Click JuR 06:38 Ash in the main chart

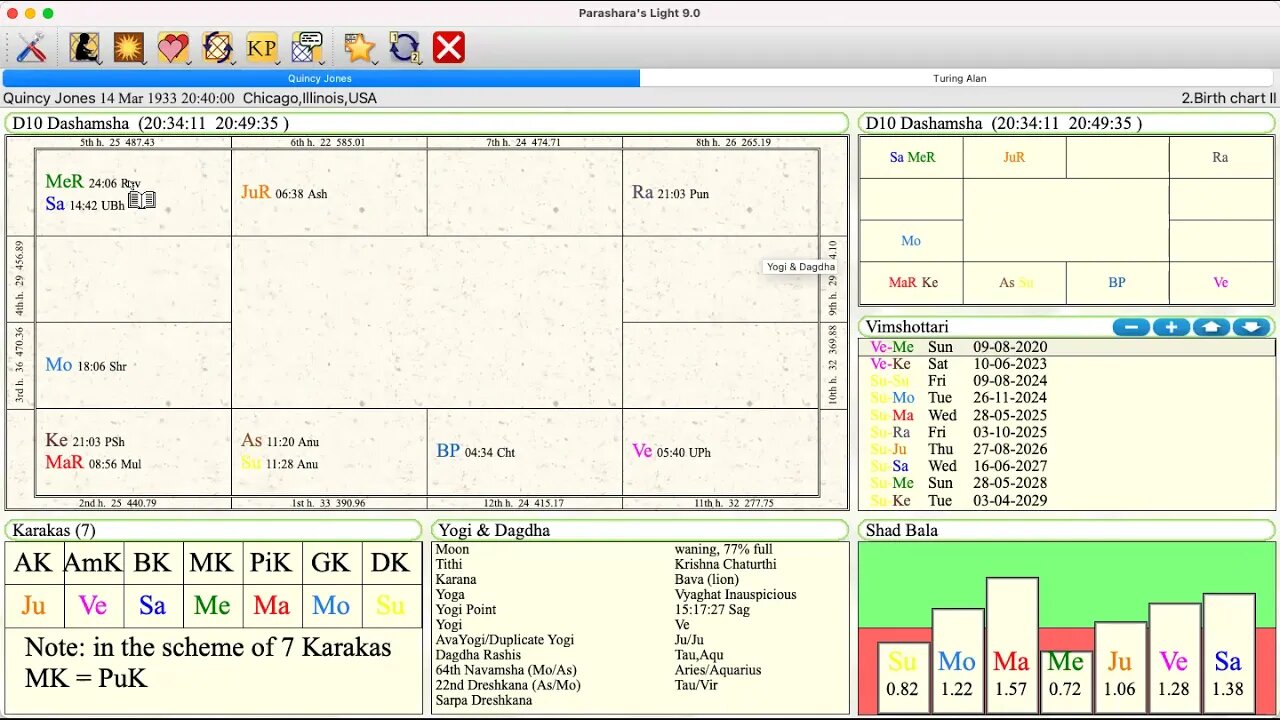pyautogui.click(x=284, y=192)
